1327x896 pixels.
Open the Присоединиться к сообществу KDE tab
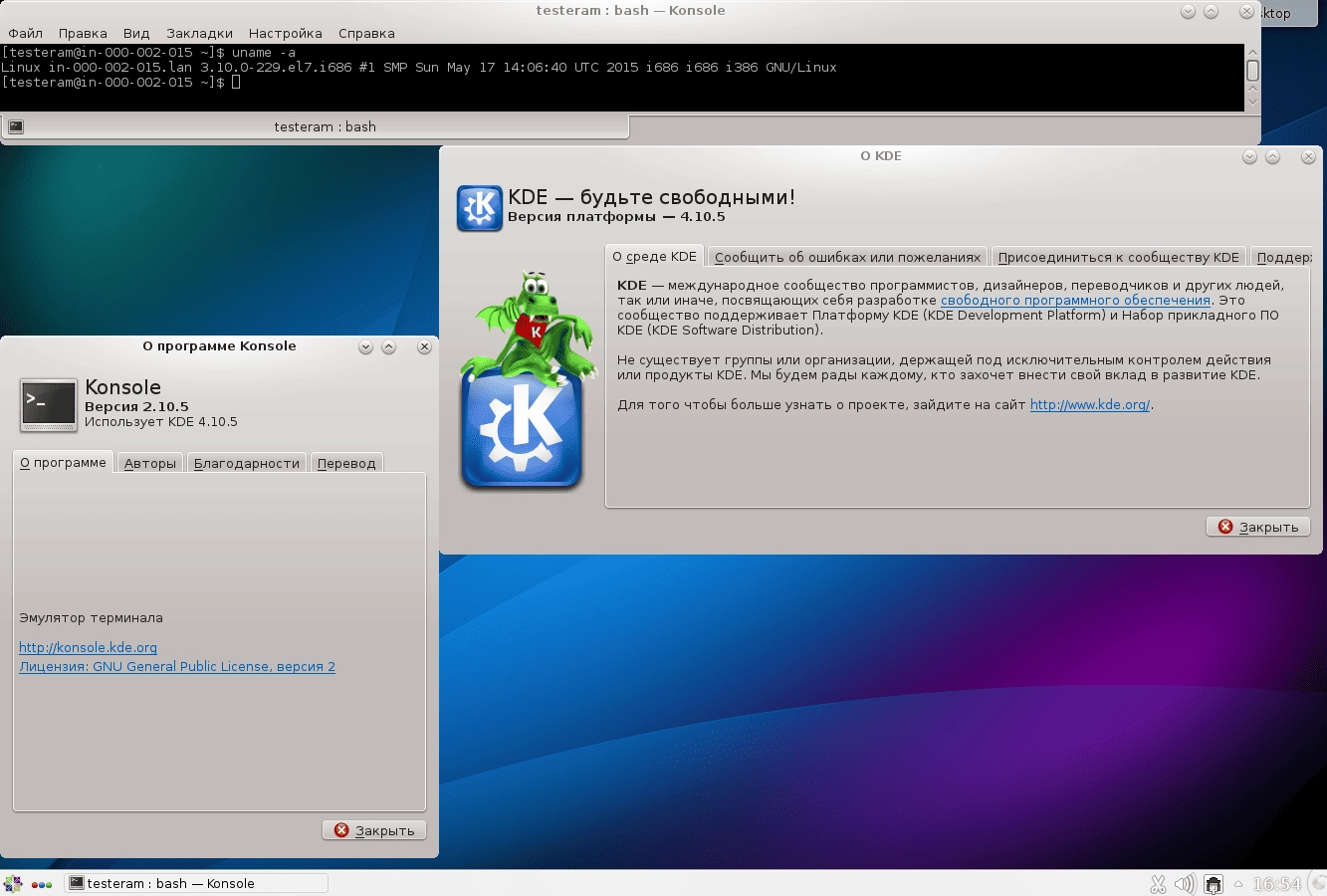(1118, 257)
